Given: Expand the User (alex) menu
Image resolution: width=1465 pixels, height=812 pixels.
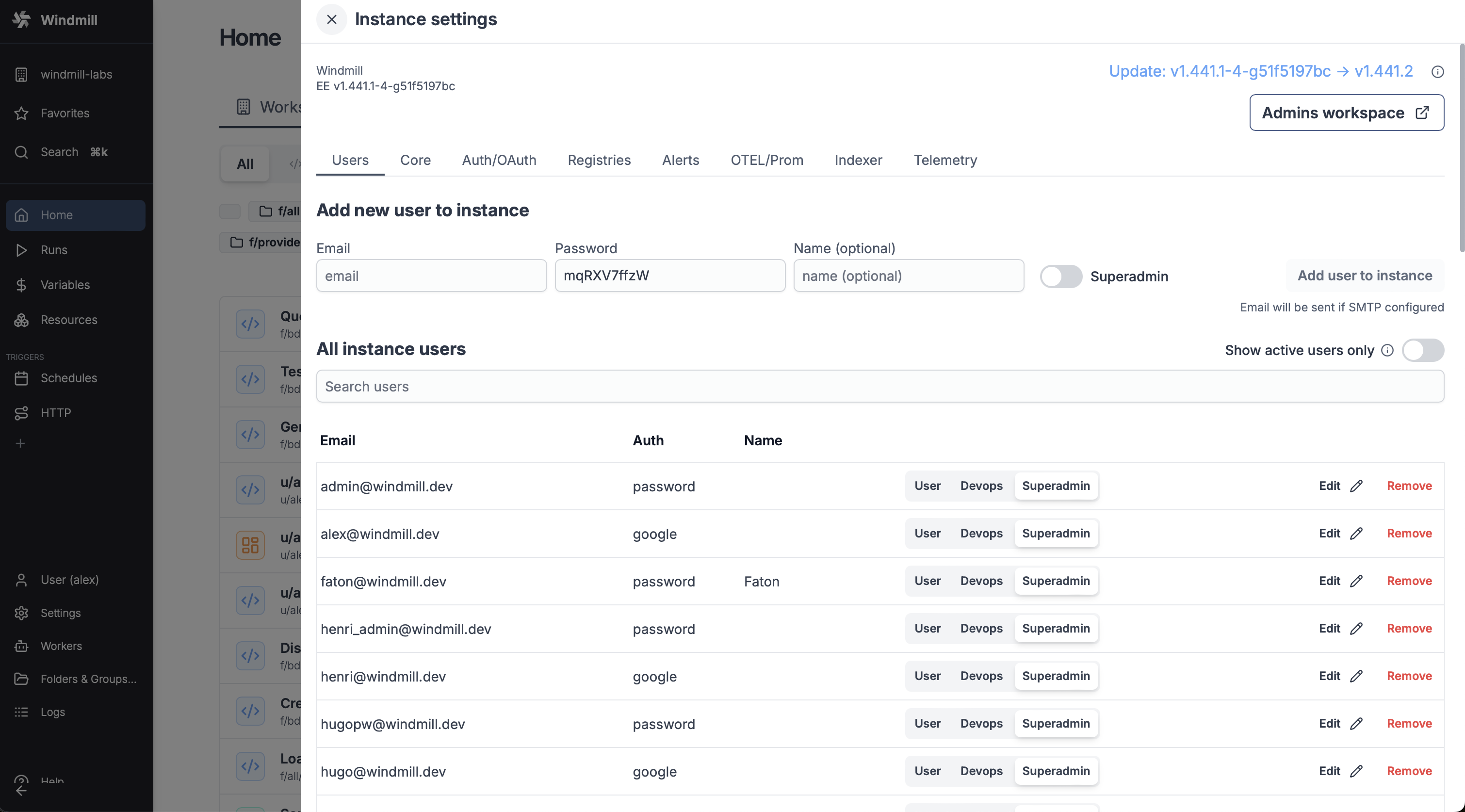Looking at the screenshot, I should [69, 580].
